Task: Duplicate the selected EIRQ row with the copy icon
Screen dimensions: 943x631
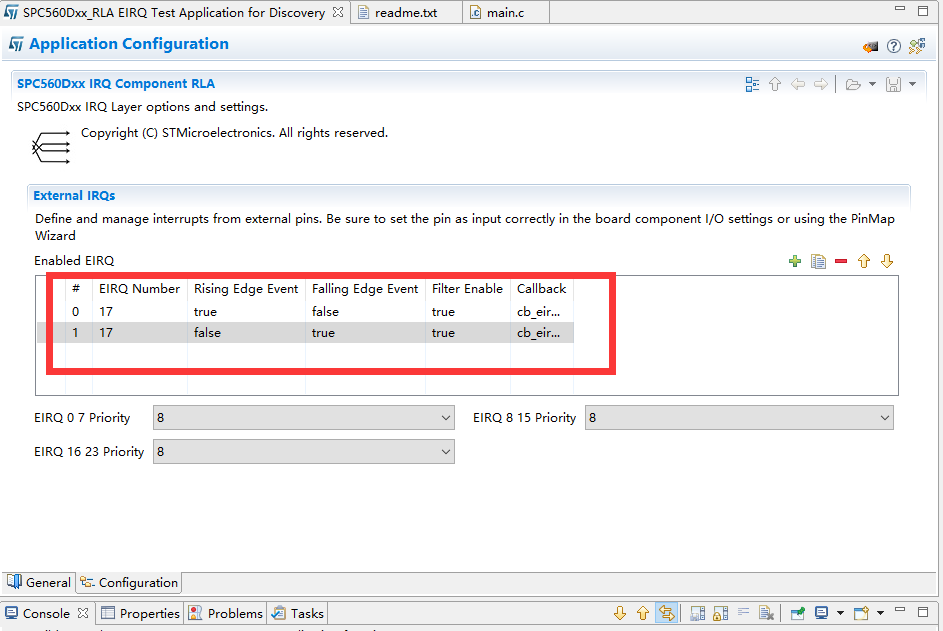Action: [818, 261]
